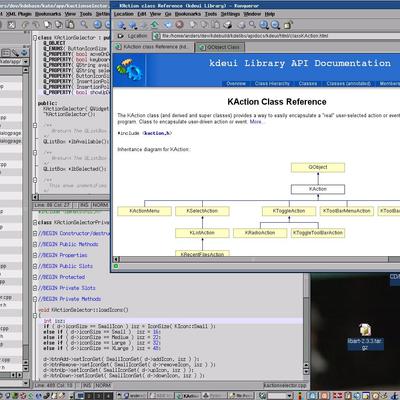Click the kactionselector.cpp filename in Kate status bar
Image resolution: width=400 pixels, height=400 pixels.
click(x=284, y=385)
